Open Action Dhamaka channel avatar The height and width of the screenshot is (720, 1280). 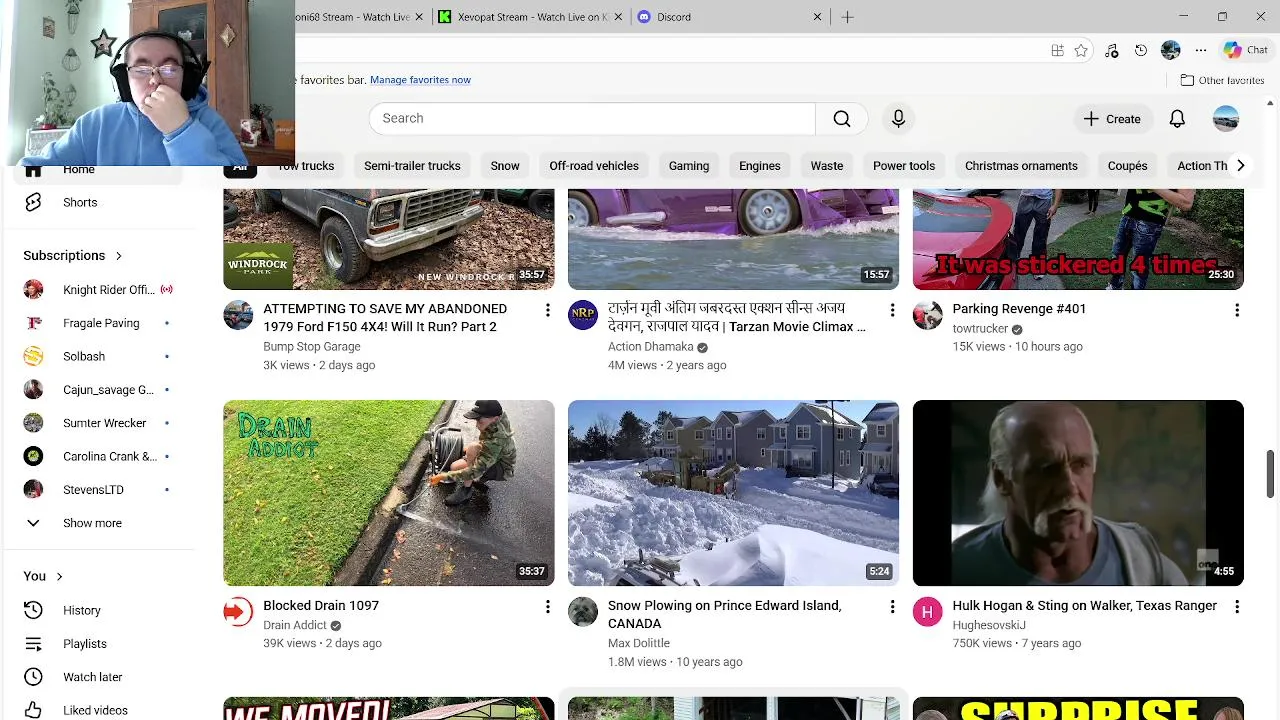point(583,315)
